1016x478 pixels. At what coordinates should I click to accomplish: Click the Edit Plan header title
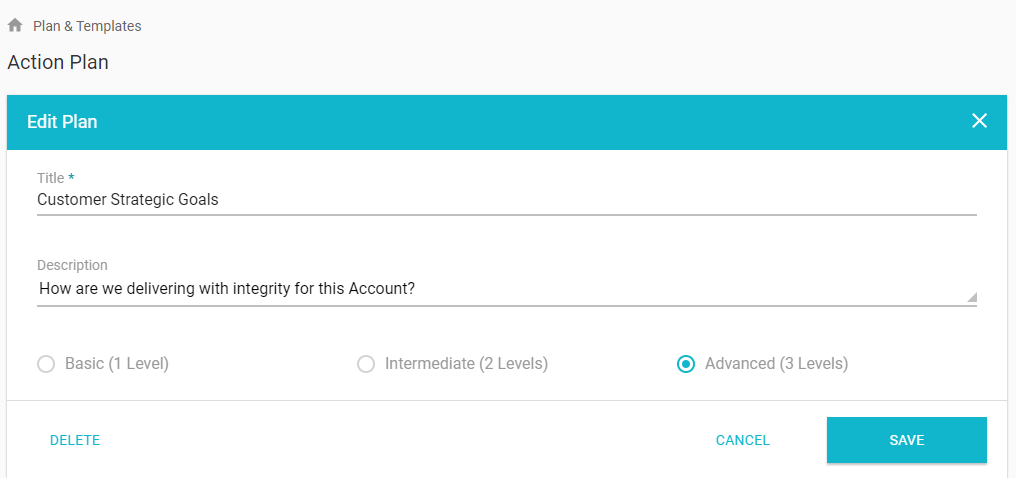coord(62,122)
